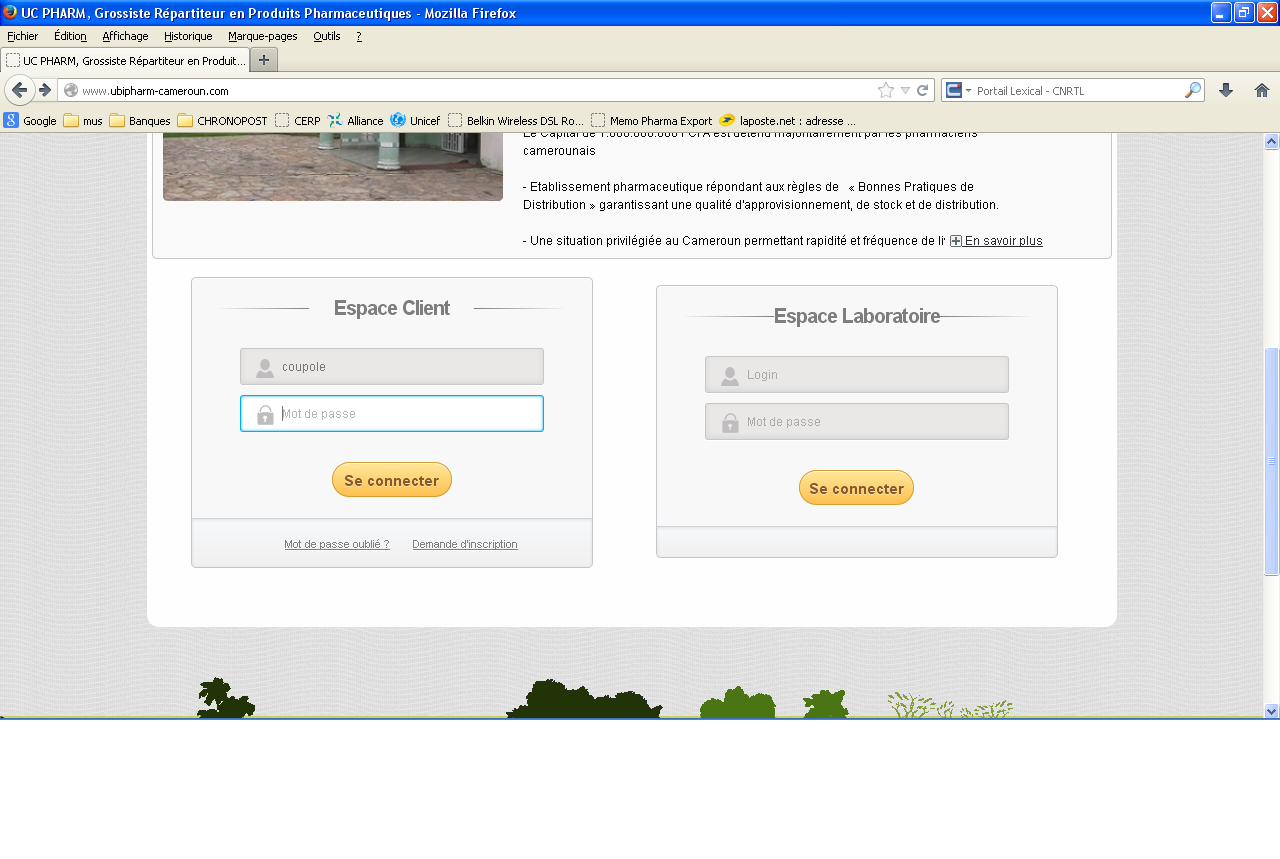This screenshot has height=859, width=1280.
Task: Go back with the browser back arrow
Action: coord(19,90)
